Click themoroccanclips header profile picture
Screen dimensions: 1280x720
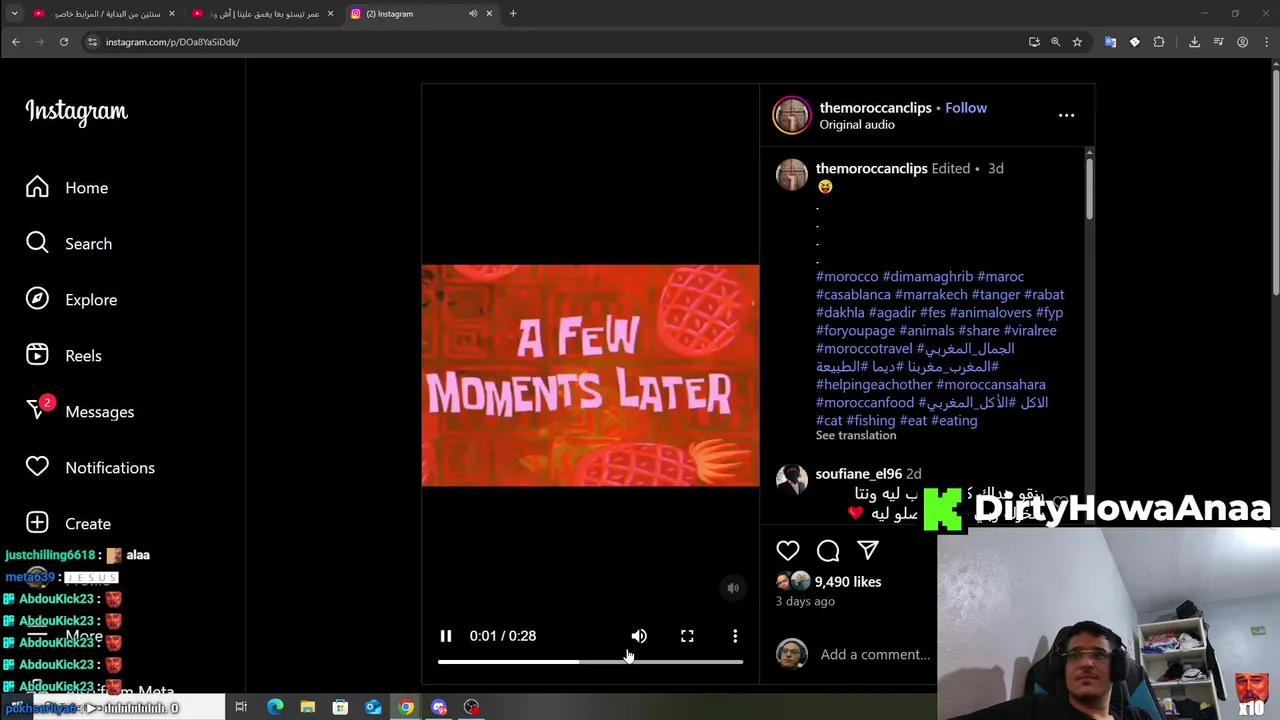click(791, 115)
